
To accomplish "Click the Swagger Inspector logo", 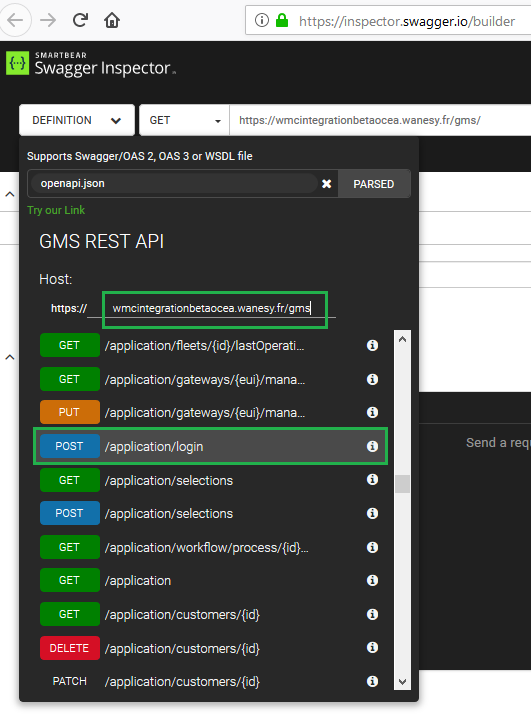I will coord(91,63).
